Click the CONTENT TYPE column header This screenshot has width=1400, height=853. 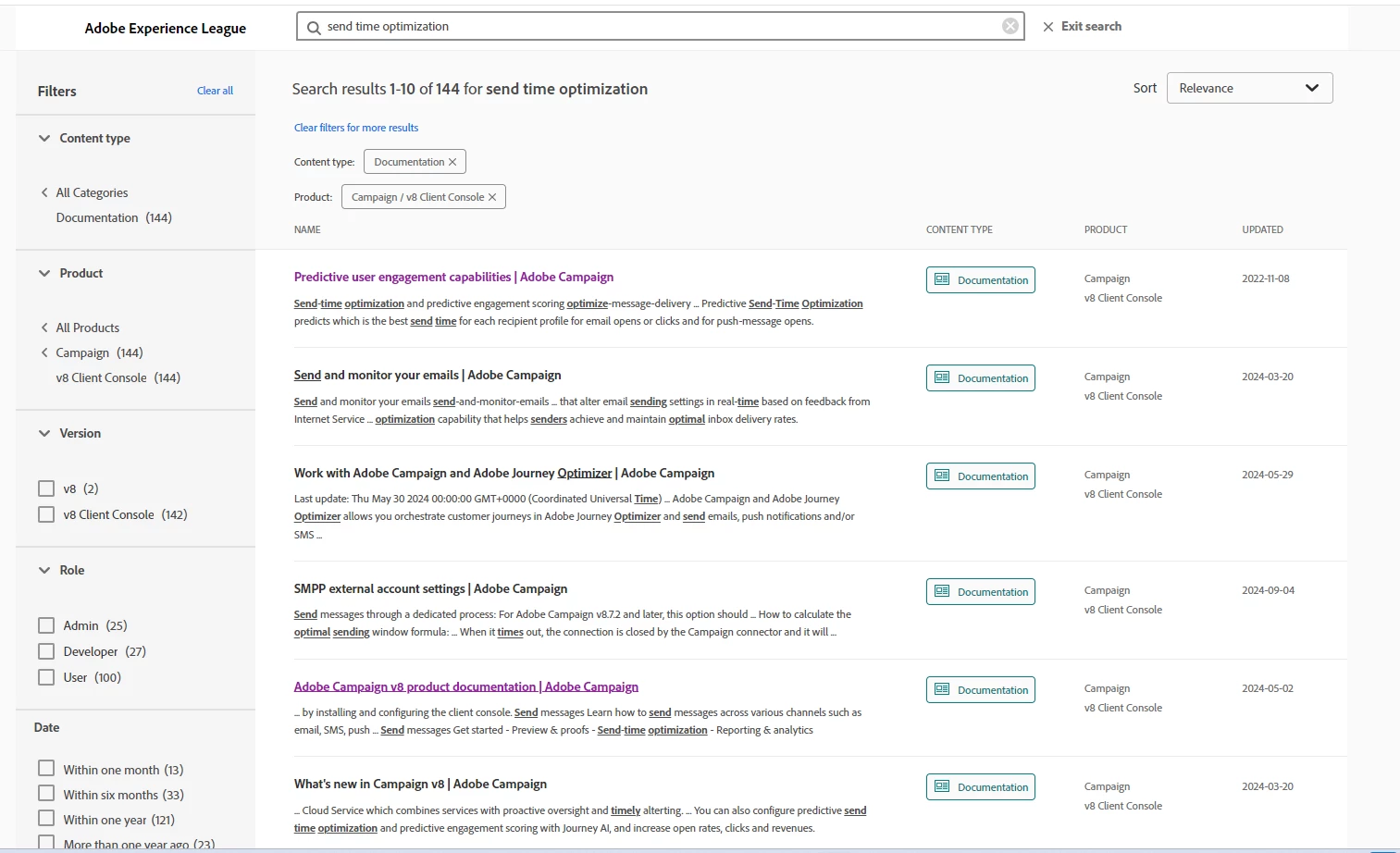[960, 229]
